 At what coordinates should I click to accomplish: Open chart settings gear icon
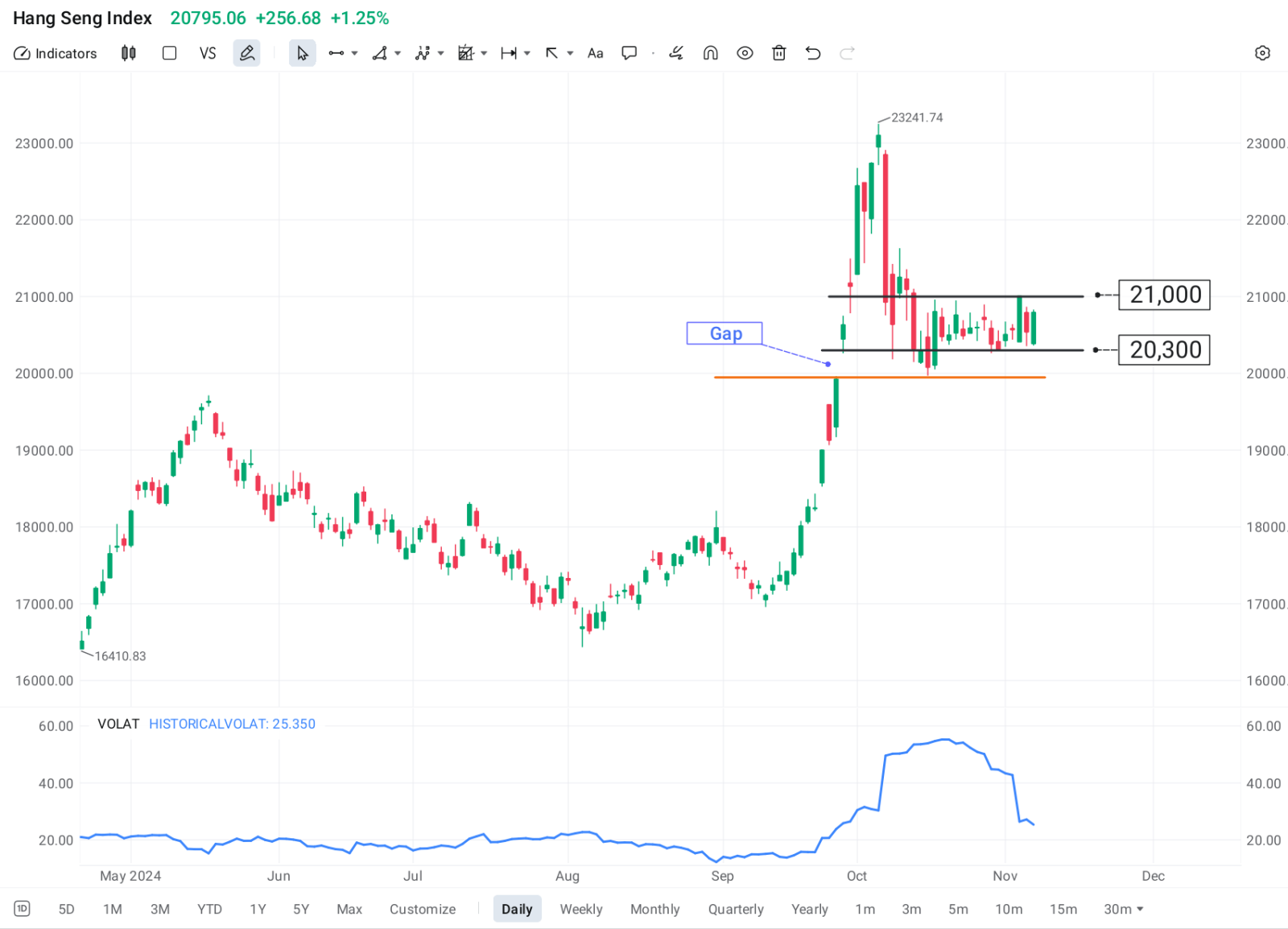(x=1262, y=53)
